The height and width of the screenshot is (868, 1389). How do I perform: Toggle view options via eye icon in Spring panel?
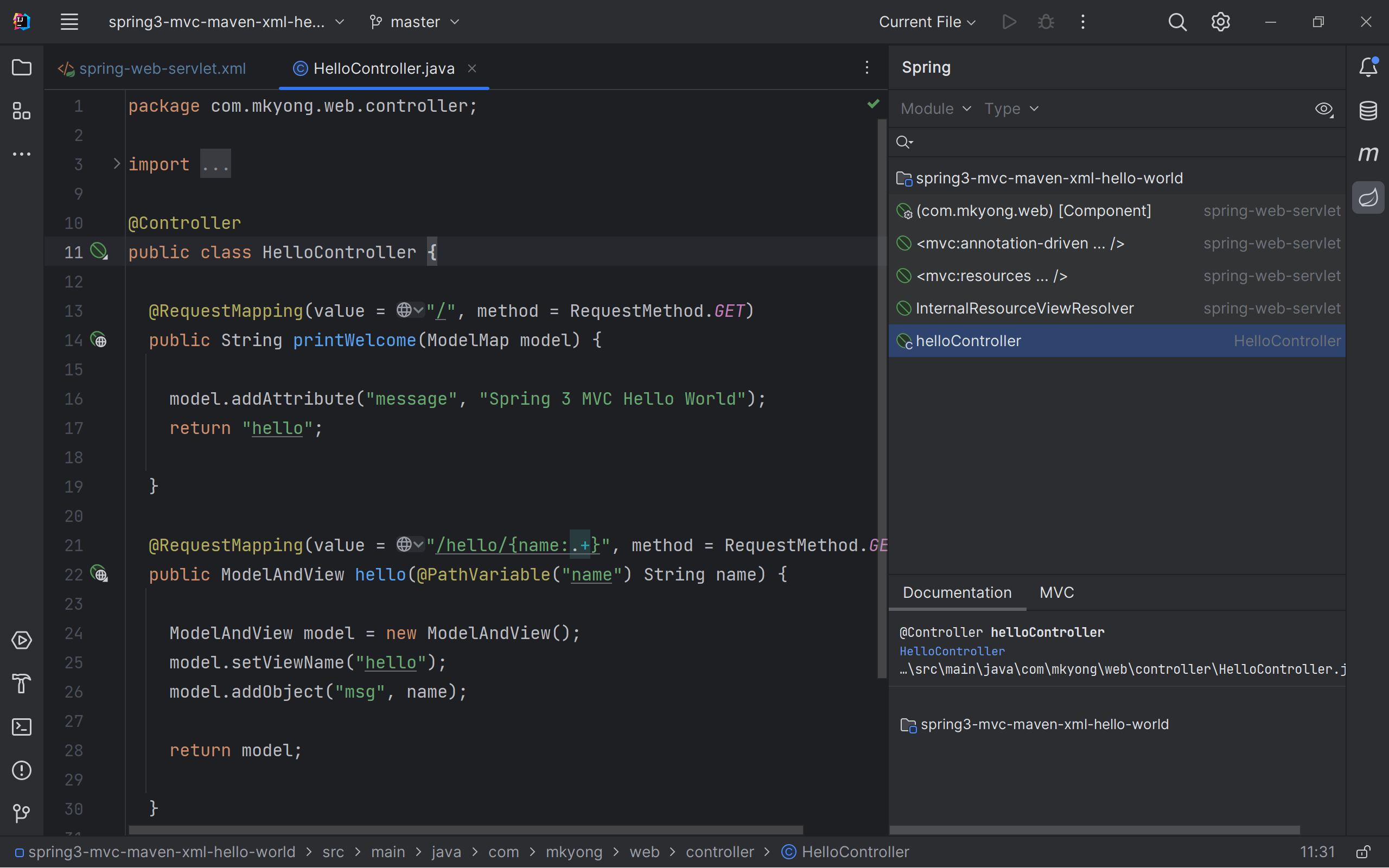click(1324, 109)
